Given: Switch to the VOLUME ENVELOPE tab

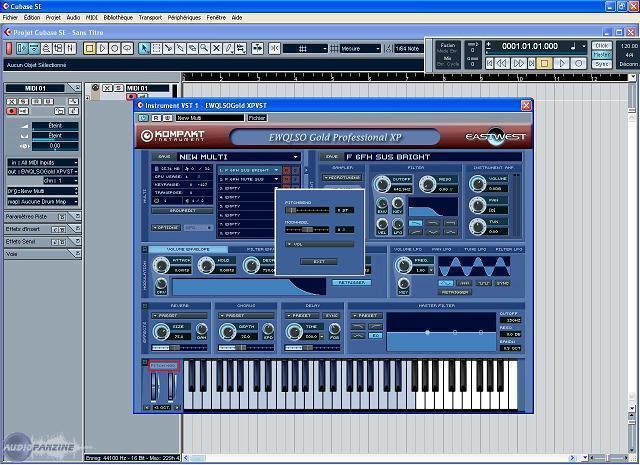Looking at the screenshot, I should point(188,249).
